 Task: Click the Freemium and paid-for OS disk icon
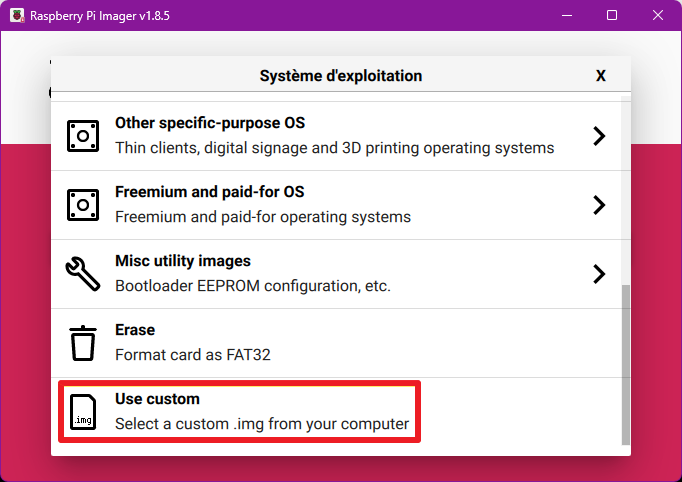[83, 204]
